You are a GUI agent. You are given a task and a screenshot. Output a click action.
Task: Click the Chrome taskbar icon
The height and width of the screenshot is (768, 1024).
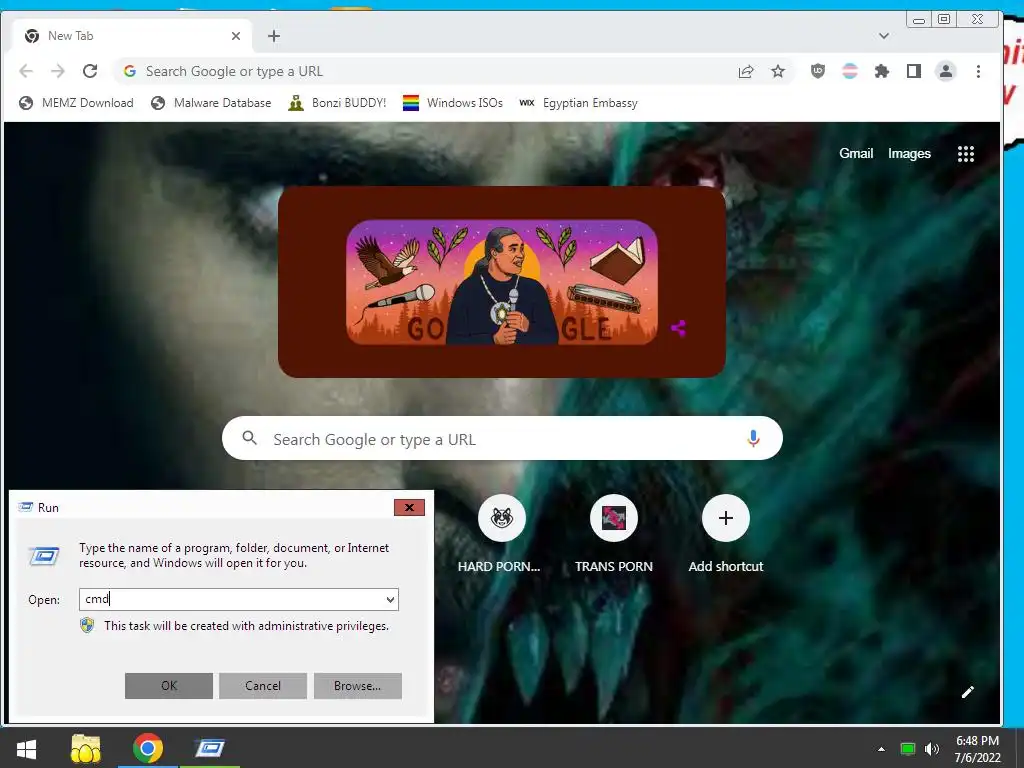[x=148, y=748]
